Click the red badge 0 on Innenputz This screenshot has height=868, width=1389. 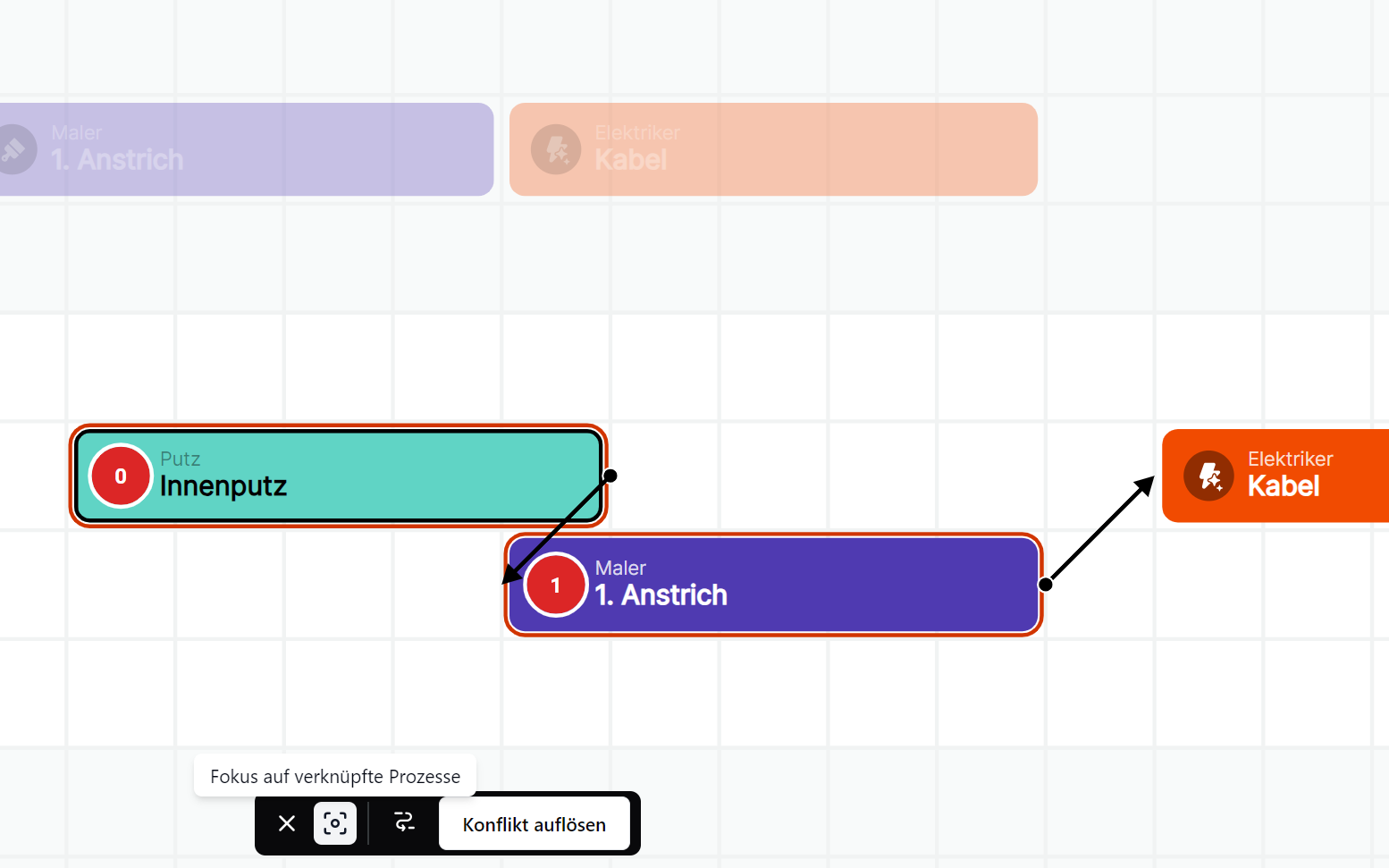[121, 476]
